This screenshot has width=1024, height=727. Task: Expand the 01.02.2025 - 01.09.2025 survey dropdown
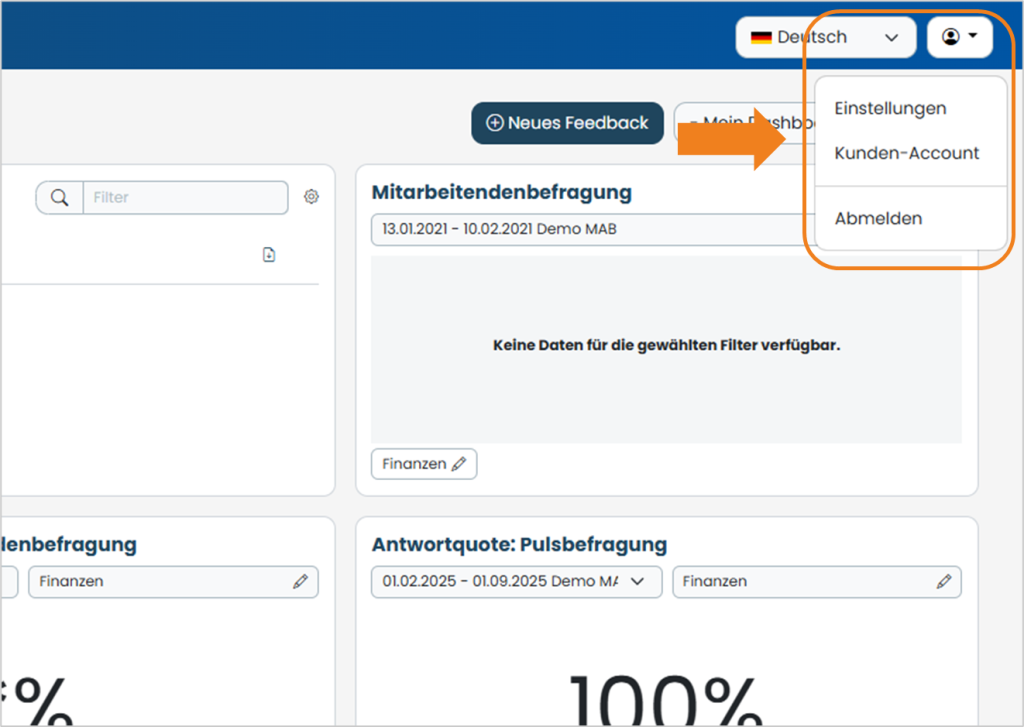tap(516, 581)
